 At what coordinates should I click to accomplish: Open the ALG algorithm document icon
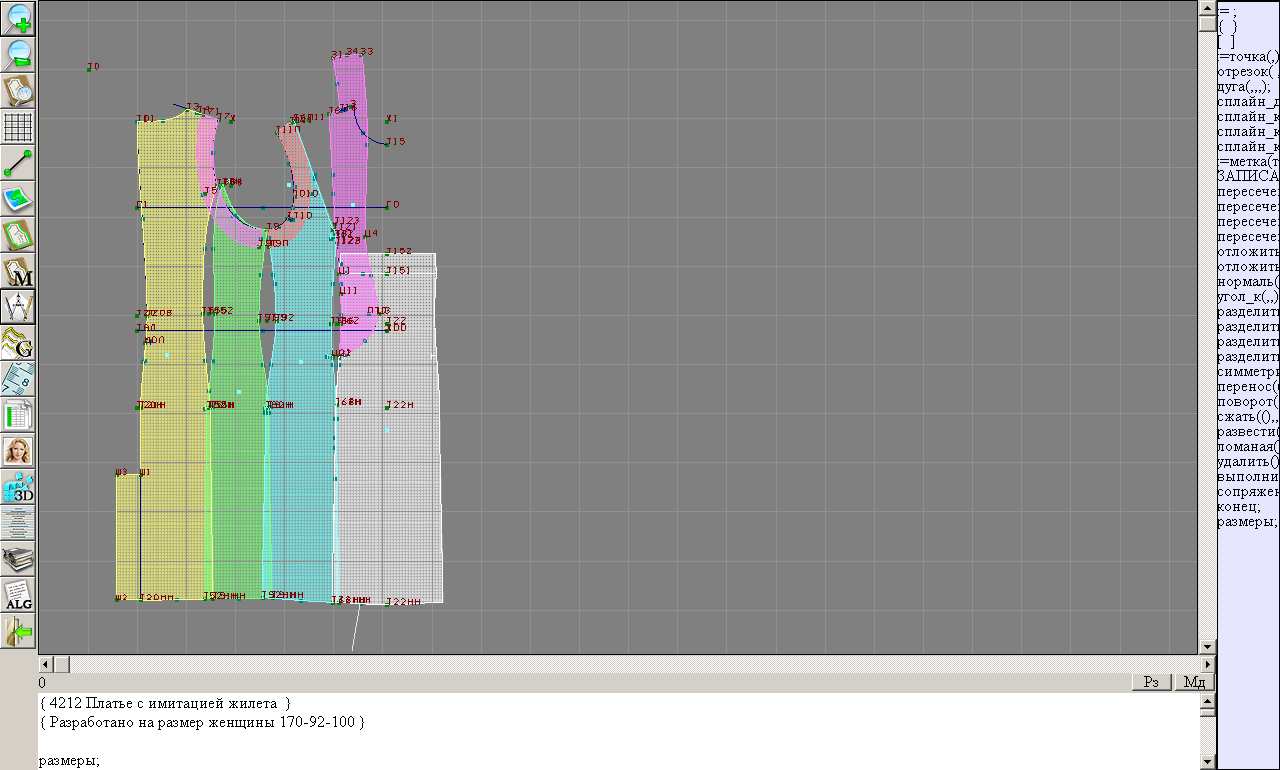tap(18, 595)
